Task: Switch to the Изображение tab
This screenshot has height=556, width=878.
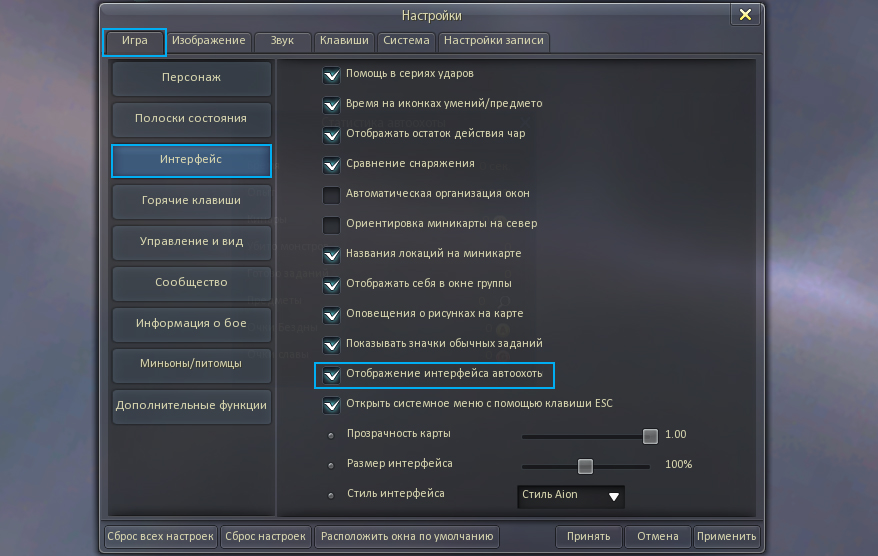Action: pos(208,41)
